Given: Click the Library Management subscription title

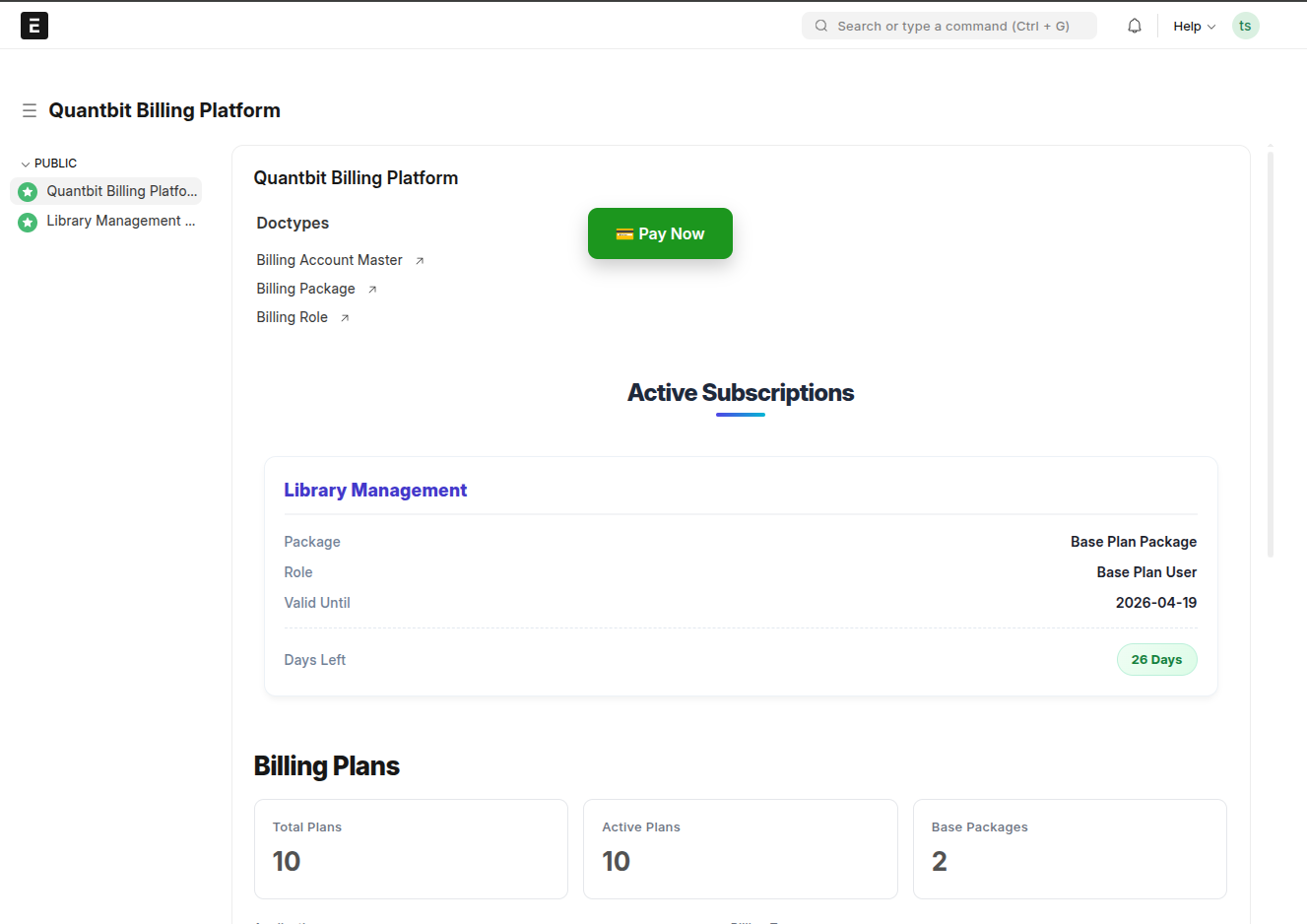Looking at the screenshot, I should coord(375,491).
